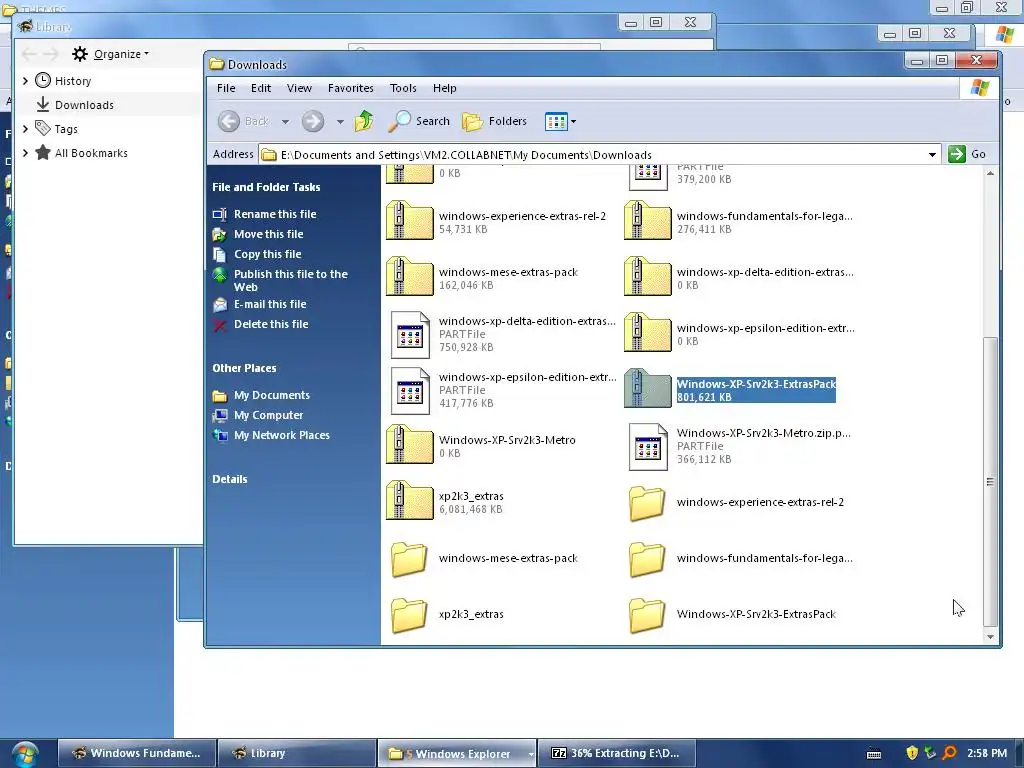Image resolution: width=1024 pixels, height=768 pixels.
Task: Select windows-mese-extras-pack plain folder icon
Action: pos(409,559)
